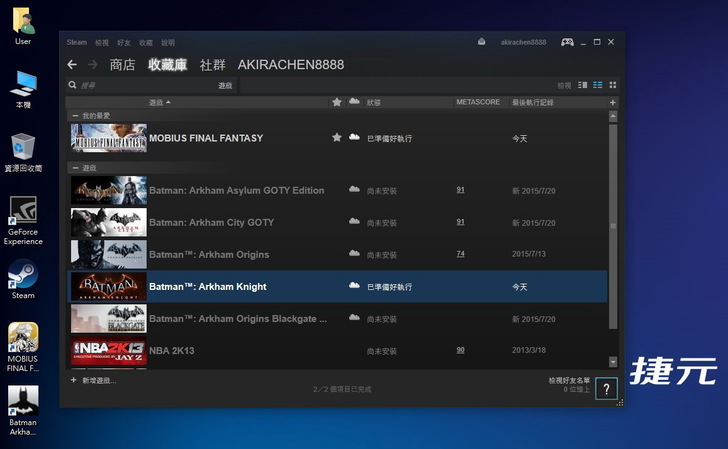This screenshot has height=449, width=728.
Task: Collapse the 遊戲 games category
Action: 75,168
